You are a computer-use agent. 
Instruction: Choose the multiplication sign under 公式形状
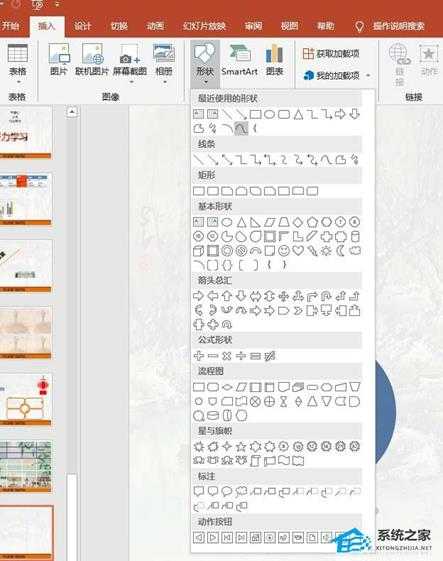click(227, 356)
